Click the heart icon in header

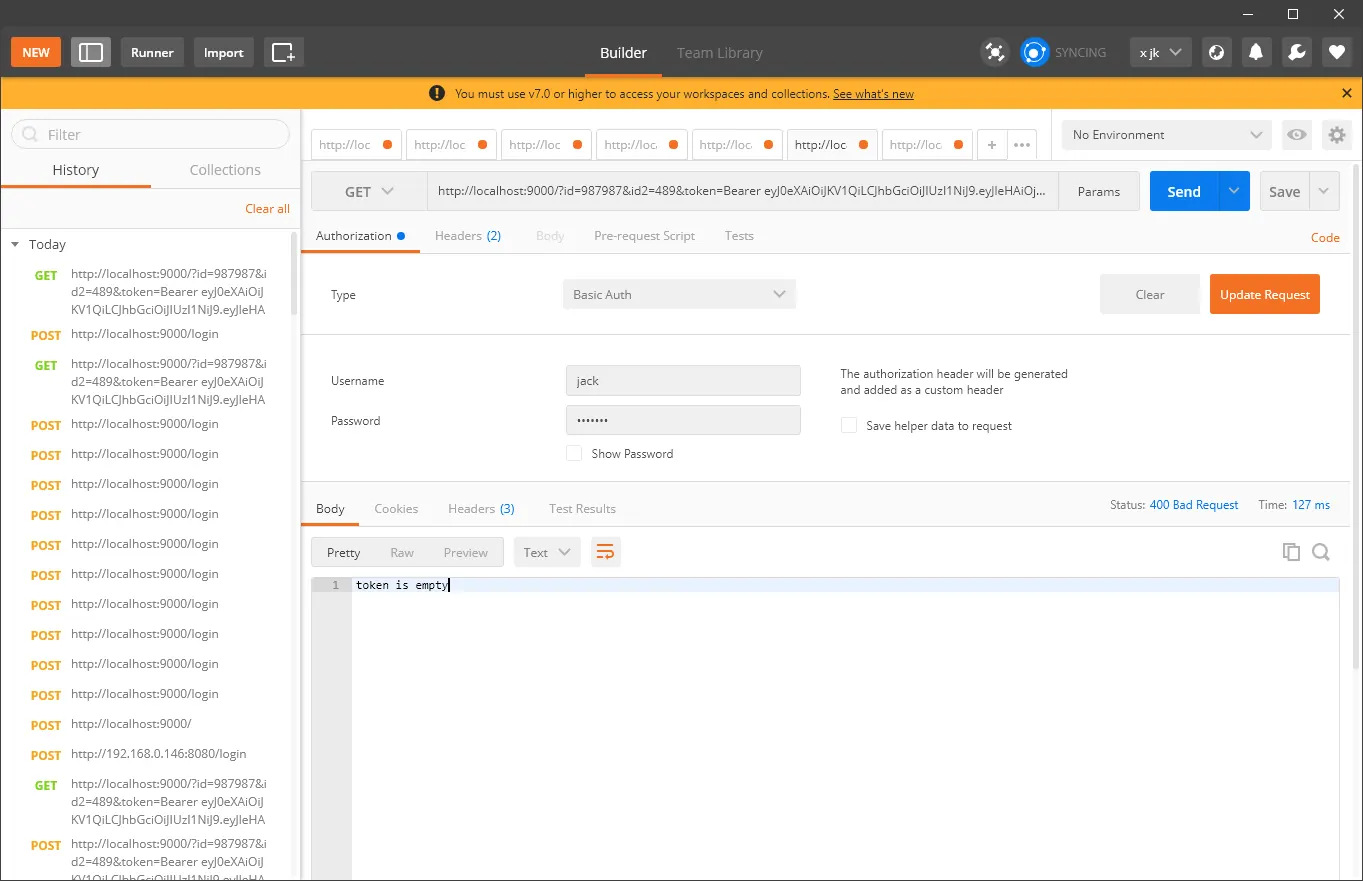click(1337, 52)
